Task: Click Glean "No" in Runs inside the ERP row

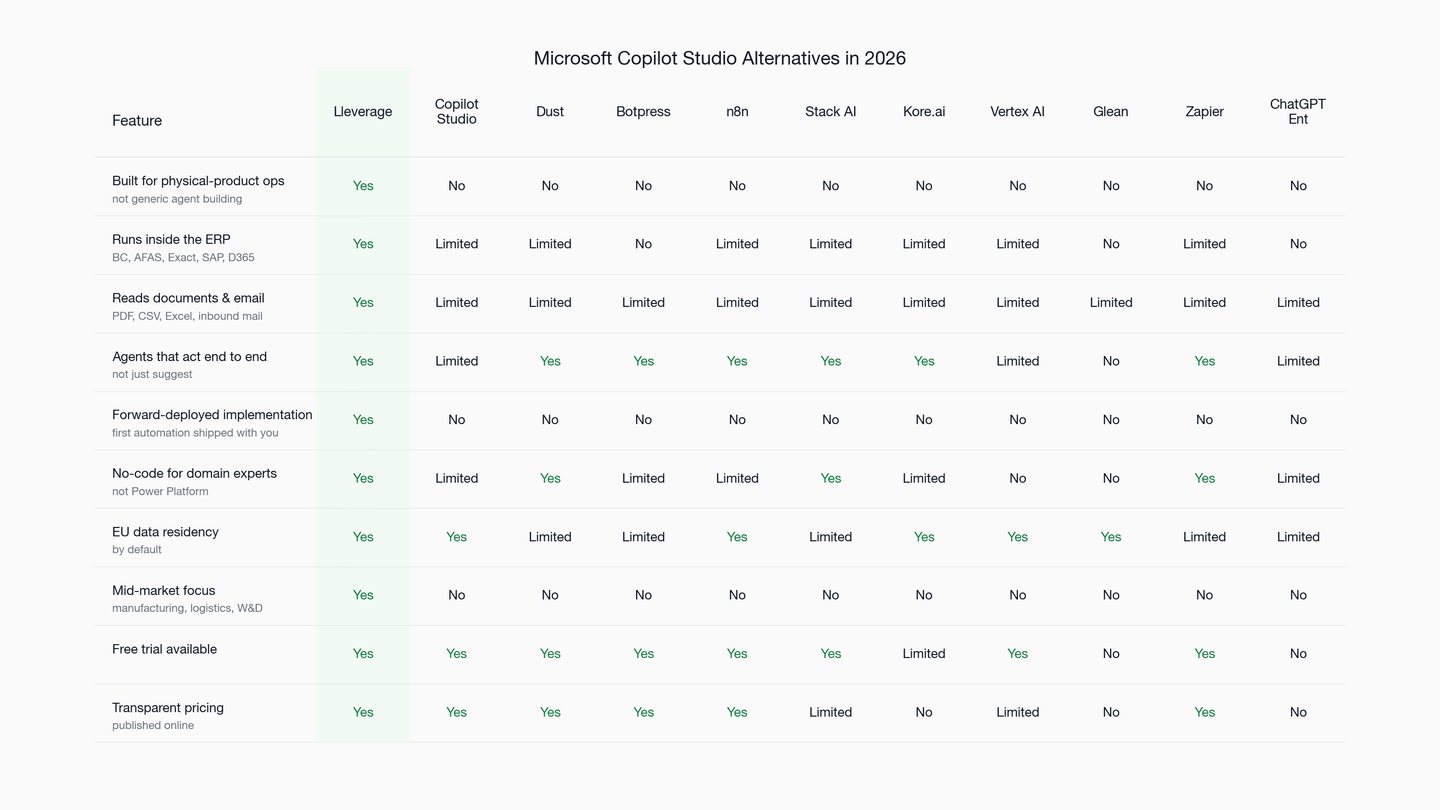Action: coord(1111,244)
